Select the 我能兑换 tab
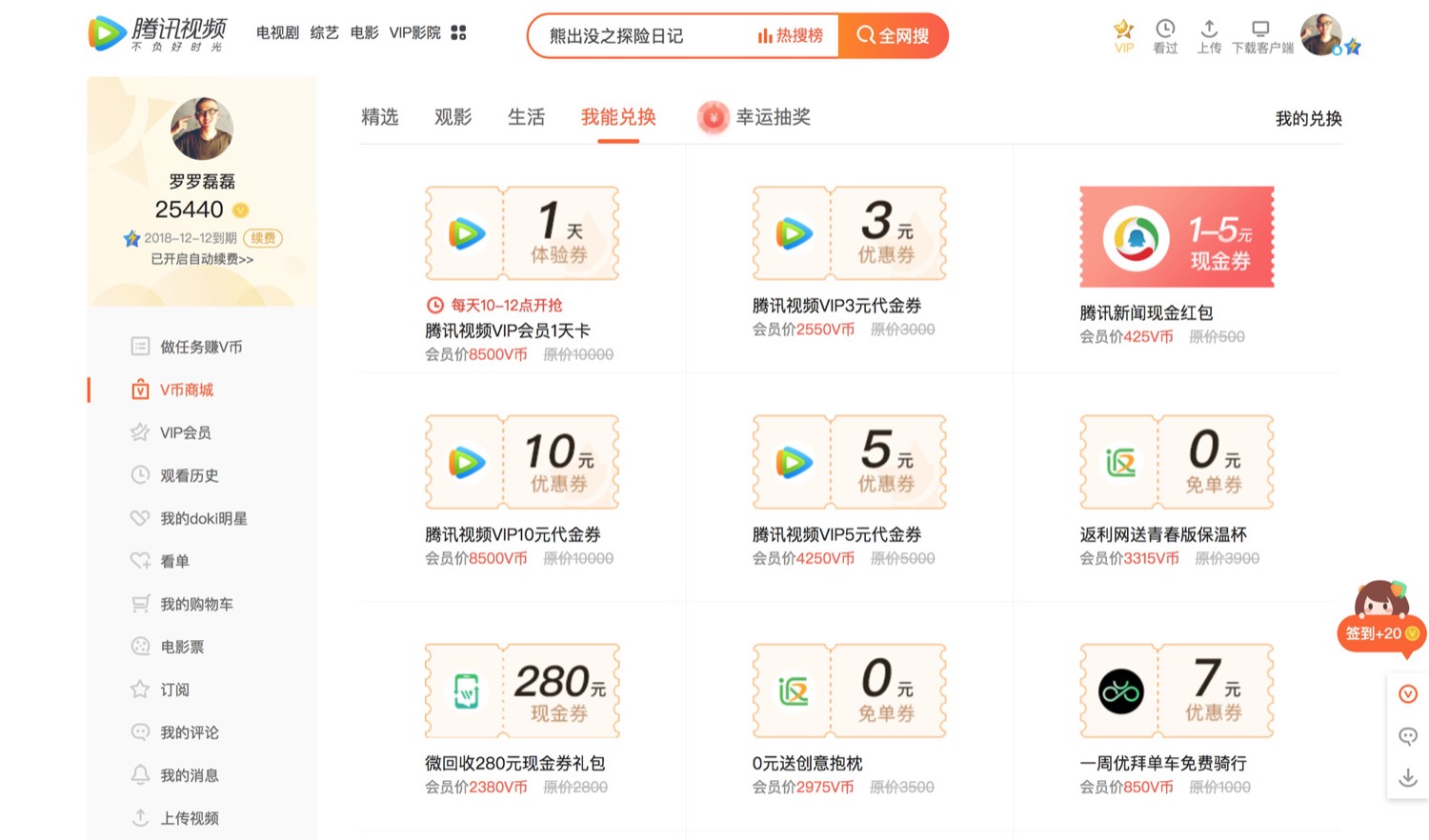The width and height of the screenshot is (1429, 840). (x=618, y=117)
